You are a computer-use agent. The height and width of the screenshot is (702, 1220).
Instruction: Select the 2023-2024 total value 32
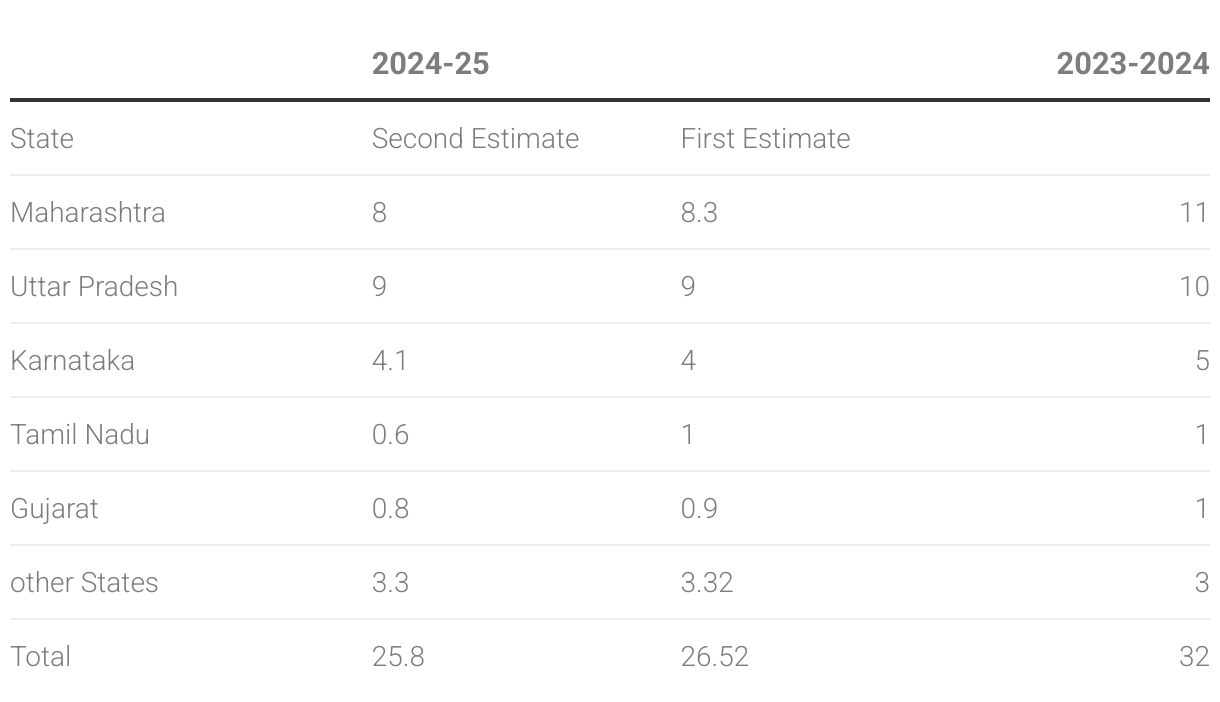tap(1194, 656)
